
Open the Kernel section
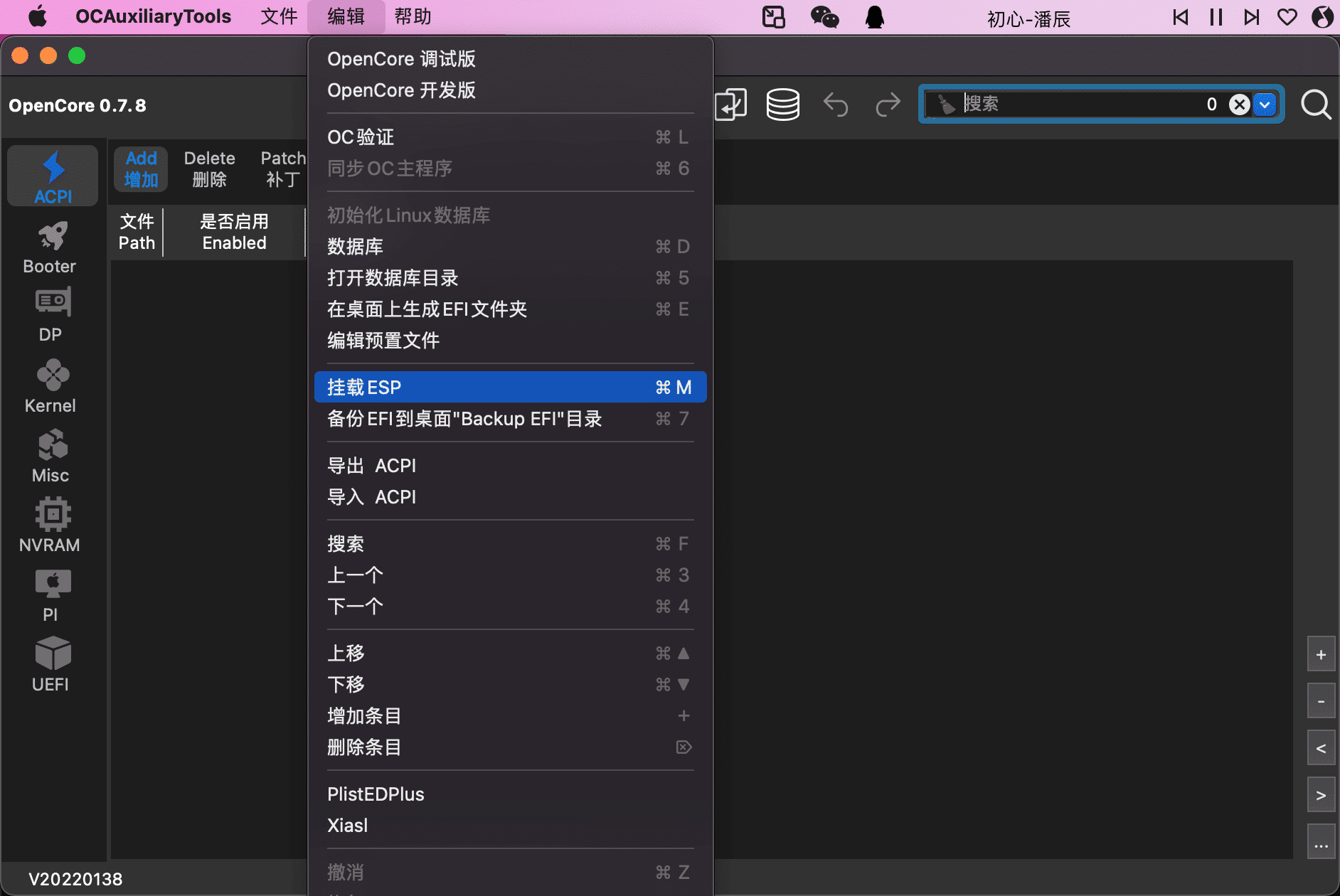click(x=50, y=385)
